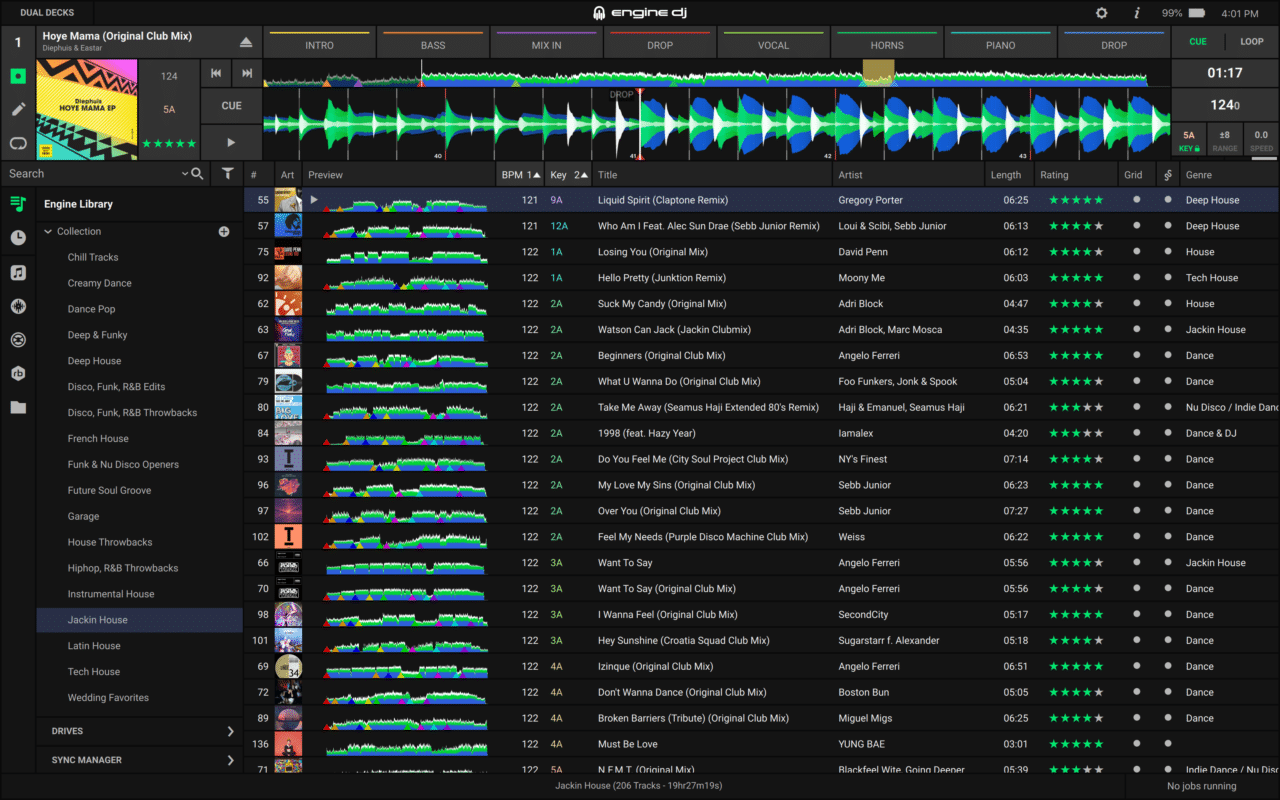Select the Engine Library music note icon
1280x800 pixels.
[x=17, y=204]
